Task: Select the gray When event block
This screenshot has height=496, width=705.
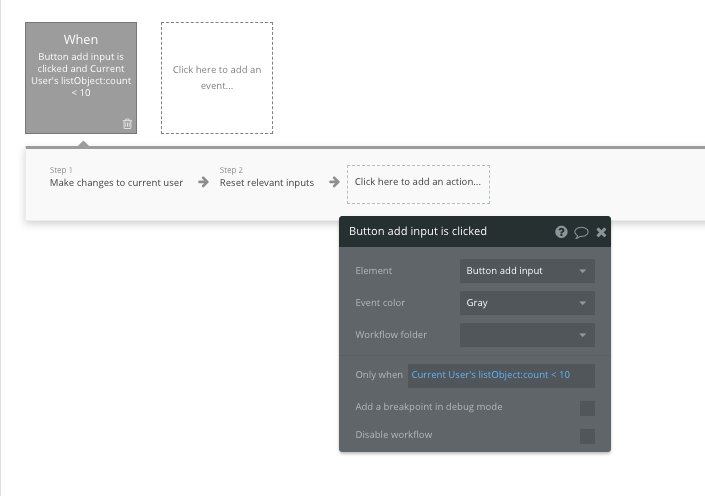Action: tap(81, 78)
